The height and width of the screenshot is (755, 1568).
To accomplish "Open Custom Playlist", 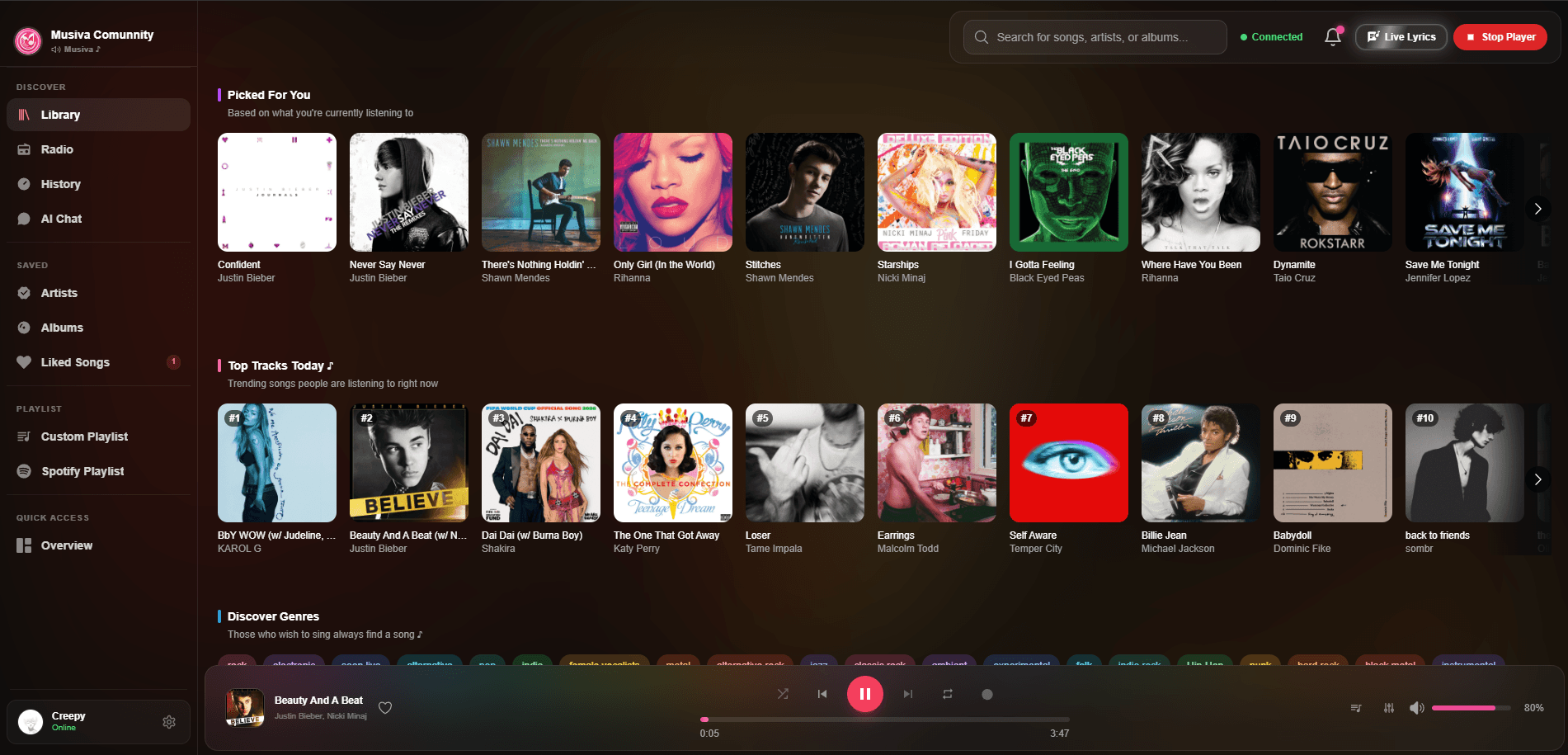I will (x=98, y=436).
